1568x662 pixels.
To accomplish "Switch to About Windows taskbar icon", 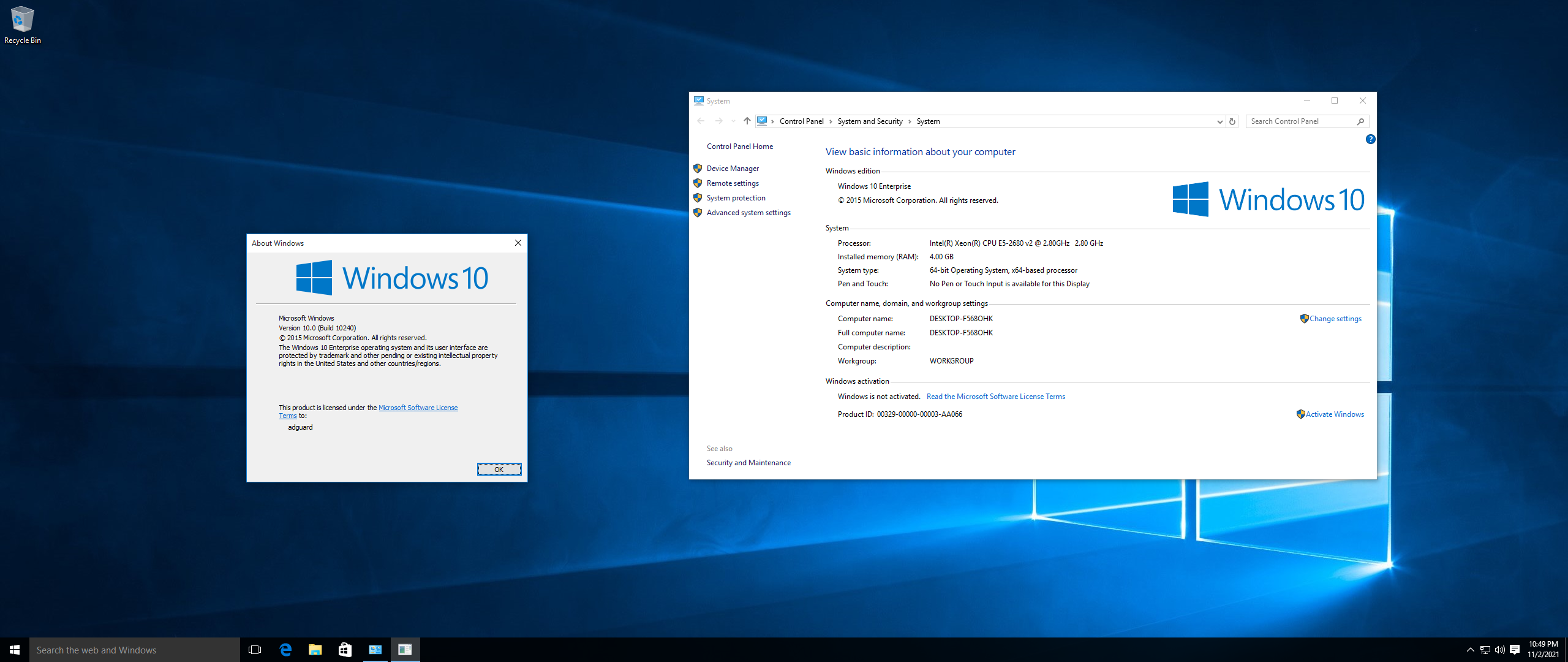I will click(x=405, y=650).
